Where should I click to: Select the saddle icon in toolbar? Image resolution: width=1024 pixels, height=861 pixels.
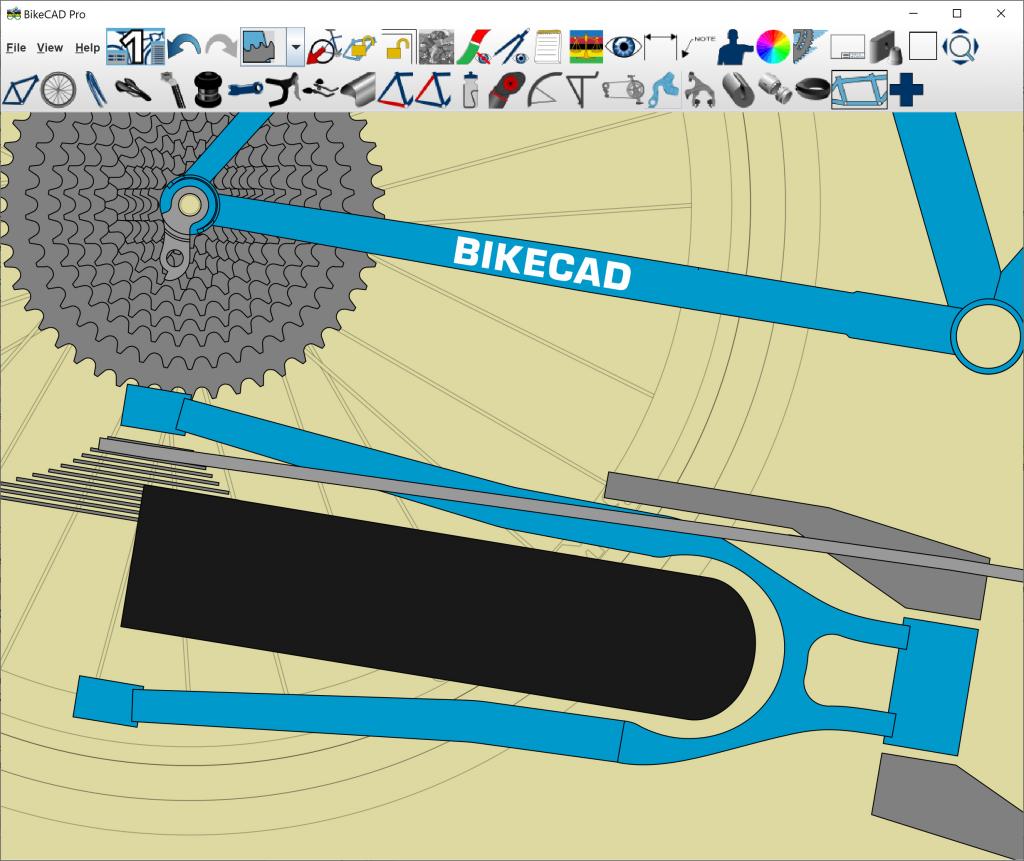coord(133,90)
